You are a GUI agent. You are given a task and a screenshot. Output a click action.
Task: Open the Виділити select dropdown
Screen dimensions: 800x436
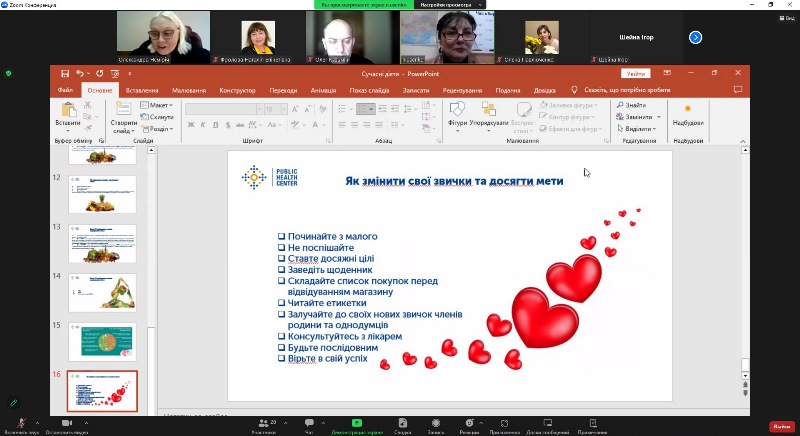click(637, 128)
